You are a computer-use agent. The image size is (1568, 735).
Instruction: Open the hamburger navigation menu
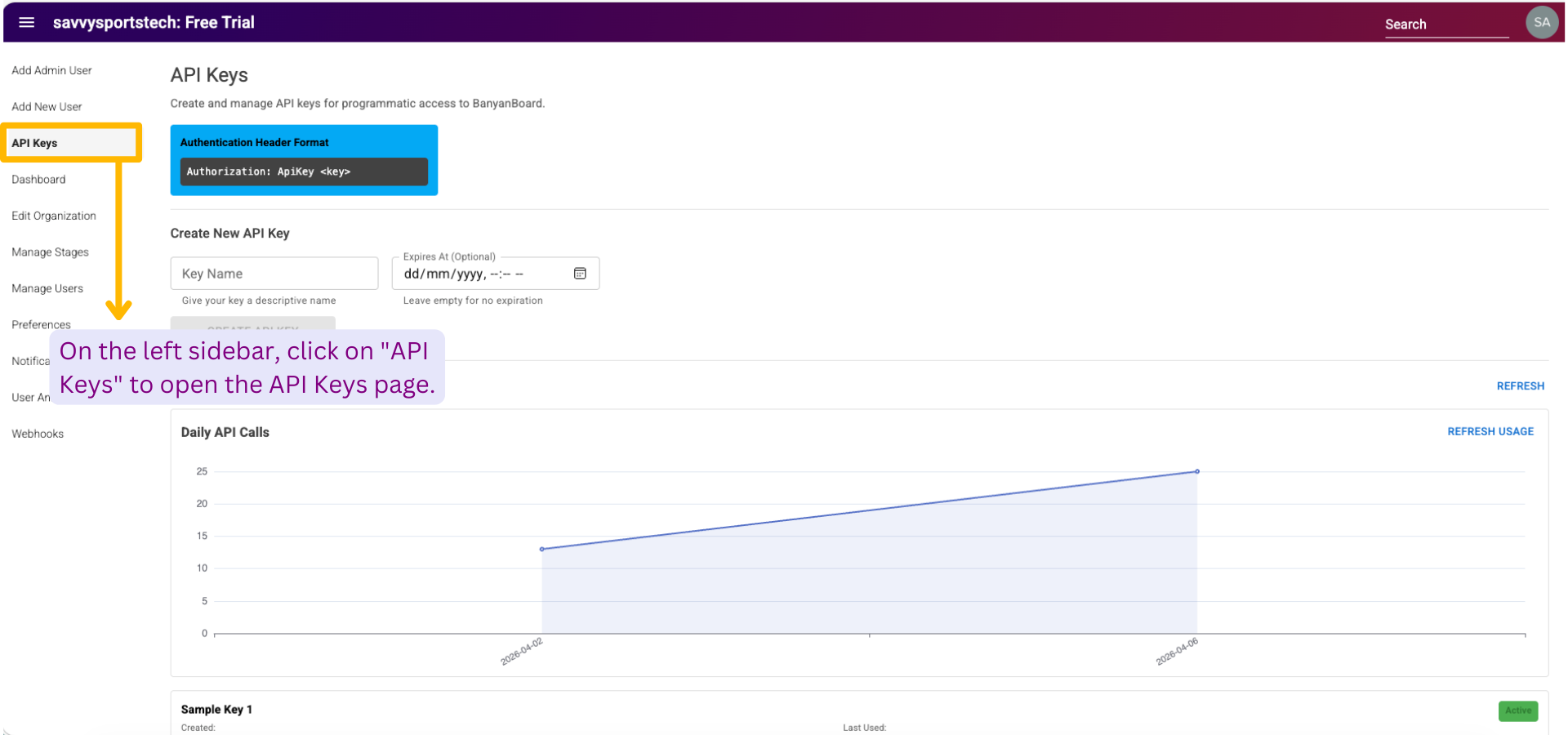coord(27,23)
